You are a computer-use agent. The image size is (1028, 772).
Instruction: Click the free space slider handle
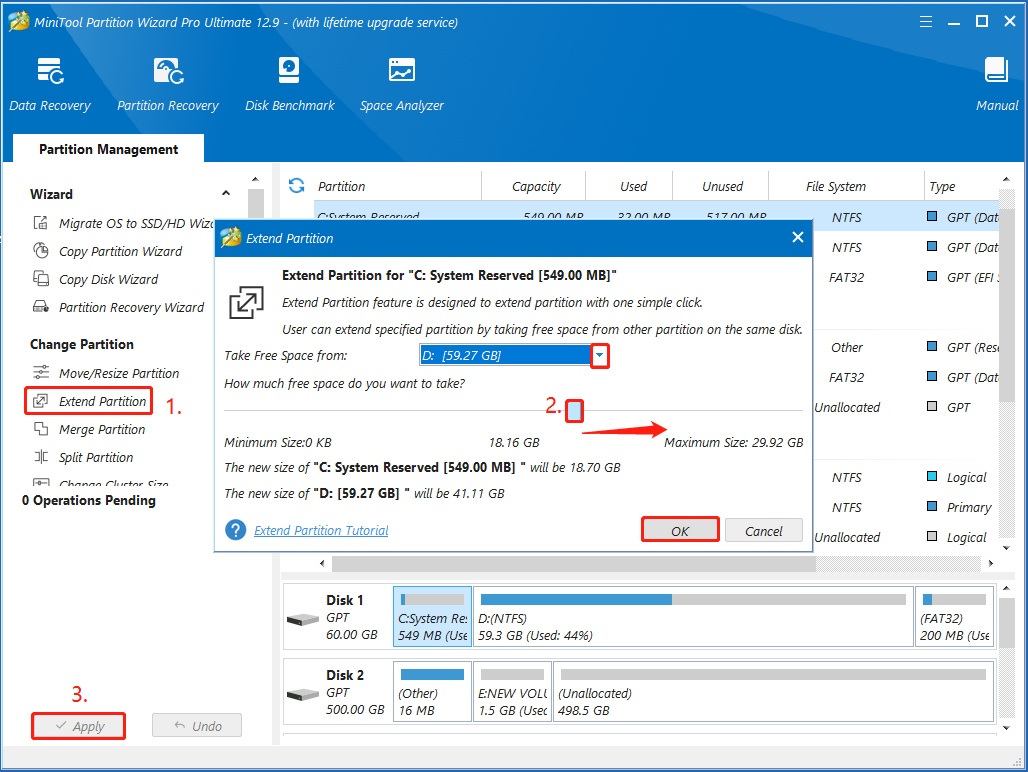574,411
